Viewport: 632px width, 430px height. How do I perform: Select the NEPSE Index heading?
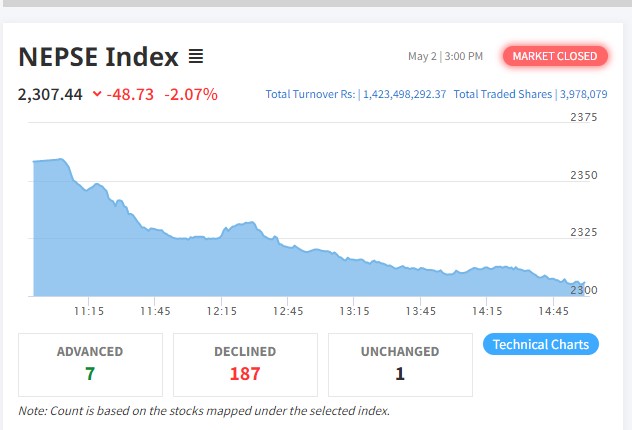click(98, 57)
